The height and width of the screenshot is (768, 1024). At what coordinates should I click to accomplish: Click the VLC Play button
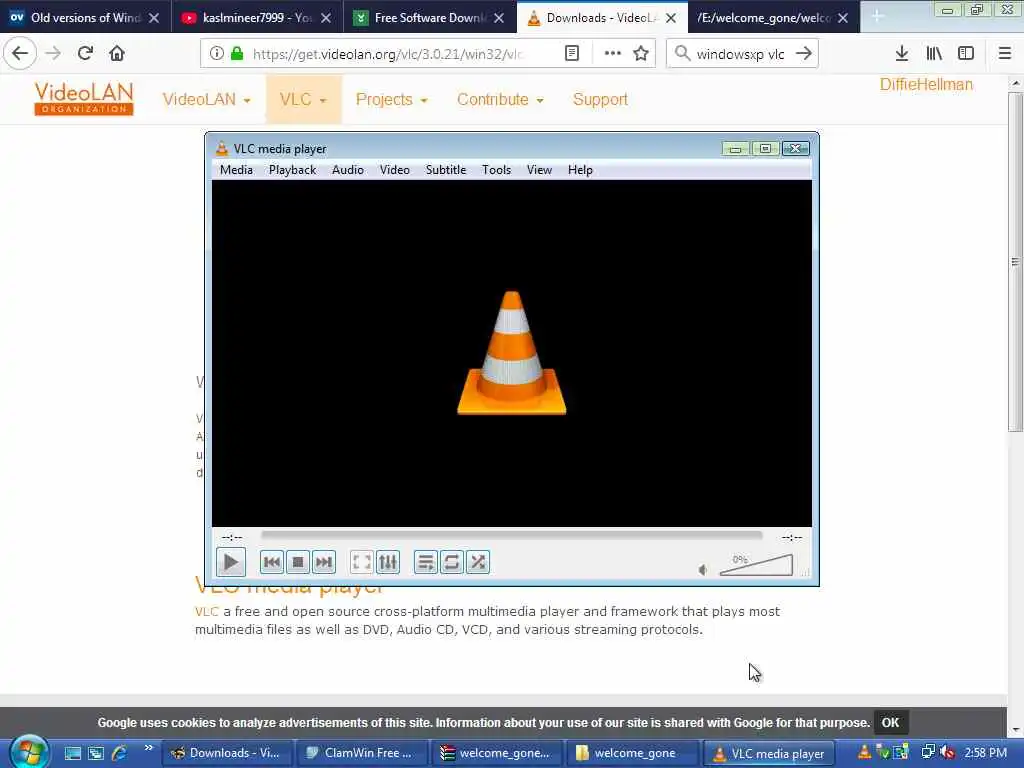point(231,562)
